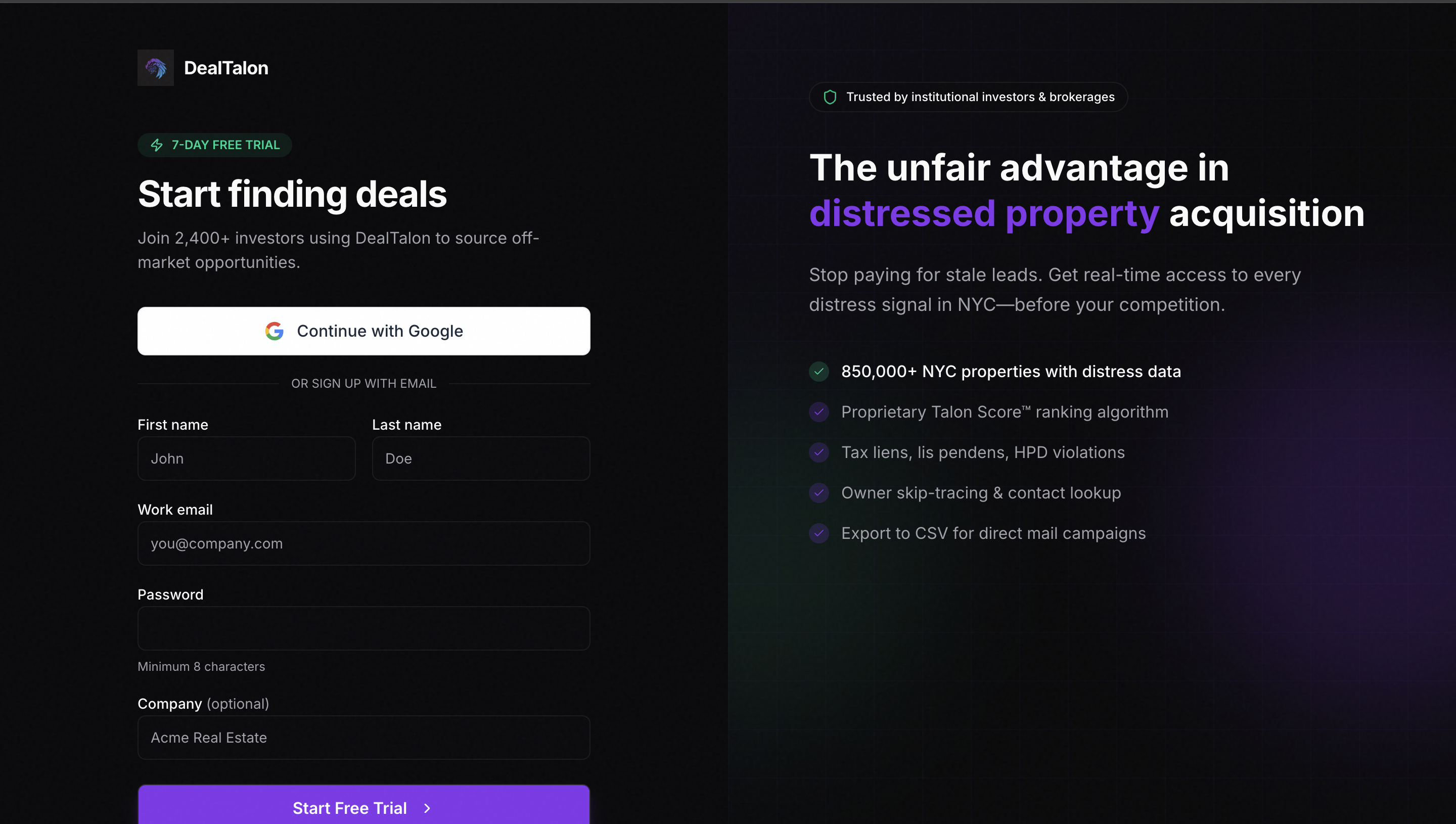Click the green checkmark beside 850,000+ properties

point(819,372)
